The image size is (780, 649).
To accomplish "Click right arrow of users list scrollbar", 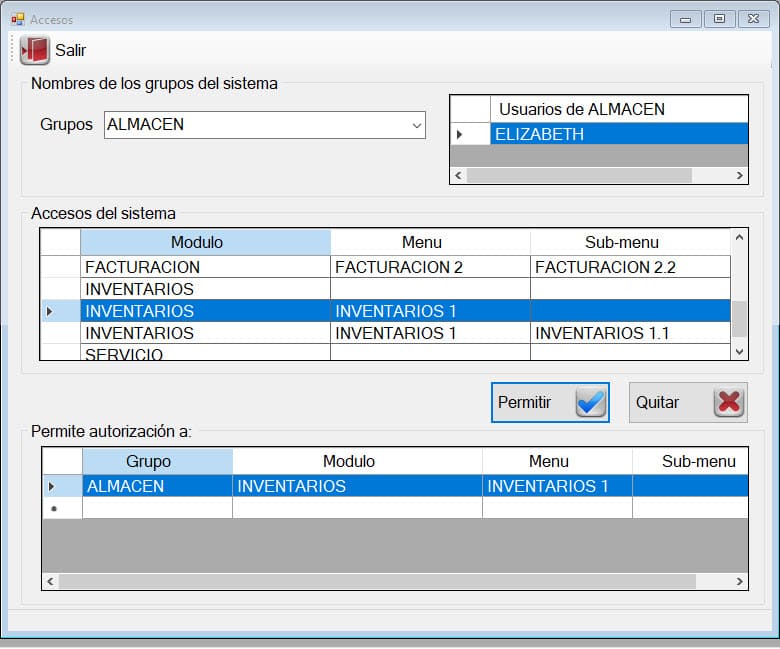I will [740, 175].
